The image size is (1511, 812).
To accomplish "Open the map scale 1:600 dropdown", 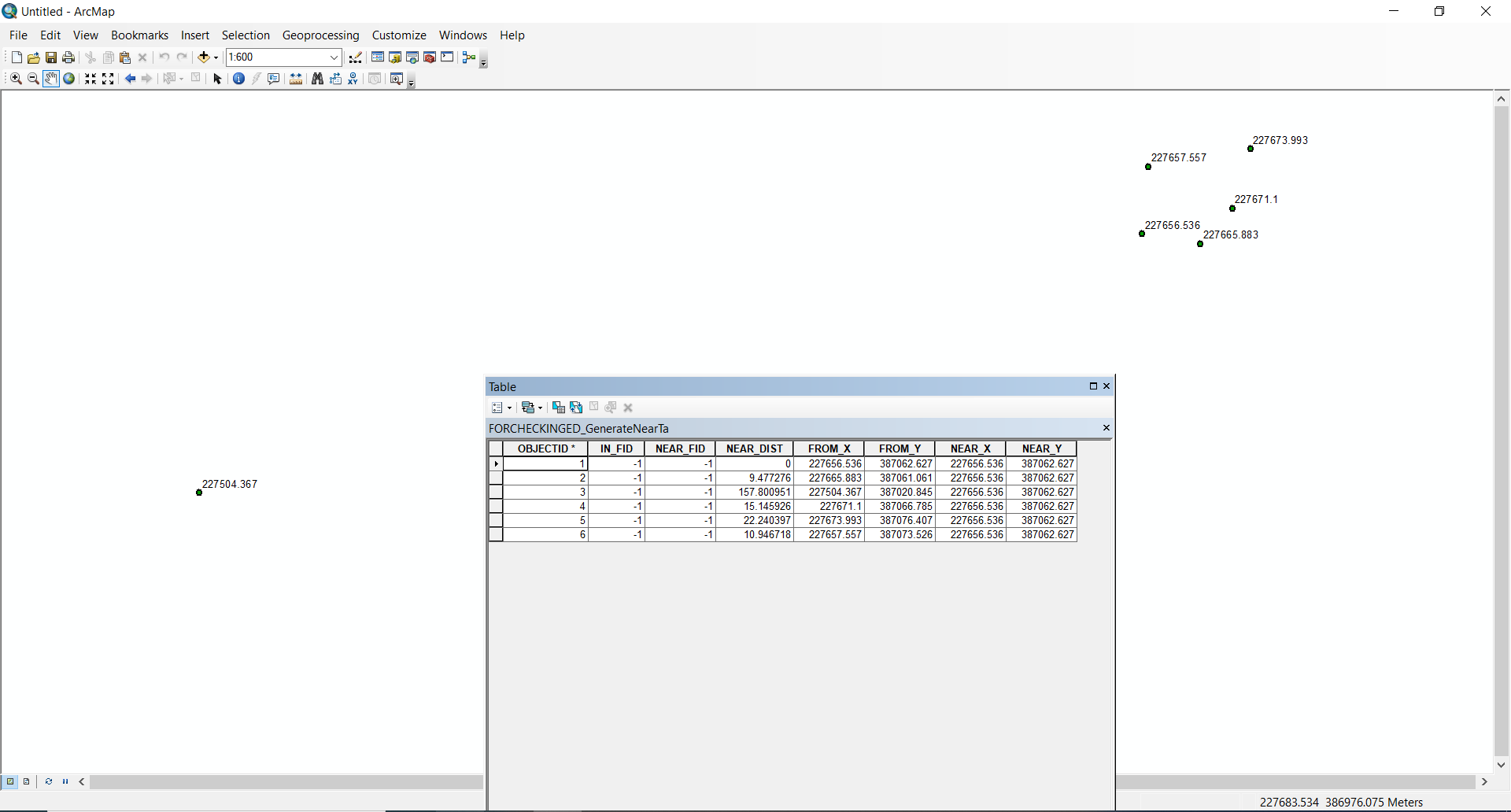I will click(x=334, y=57).
